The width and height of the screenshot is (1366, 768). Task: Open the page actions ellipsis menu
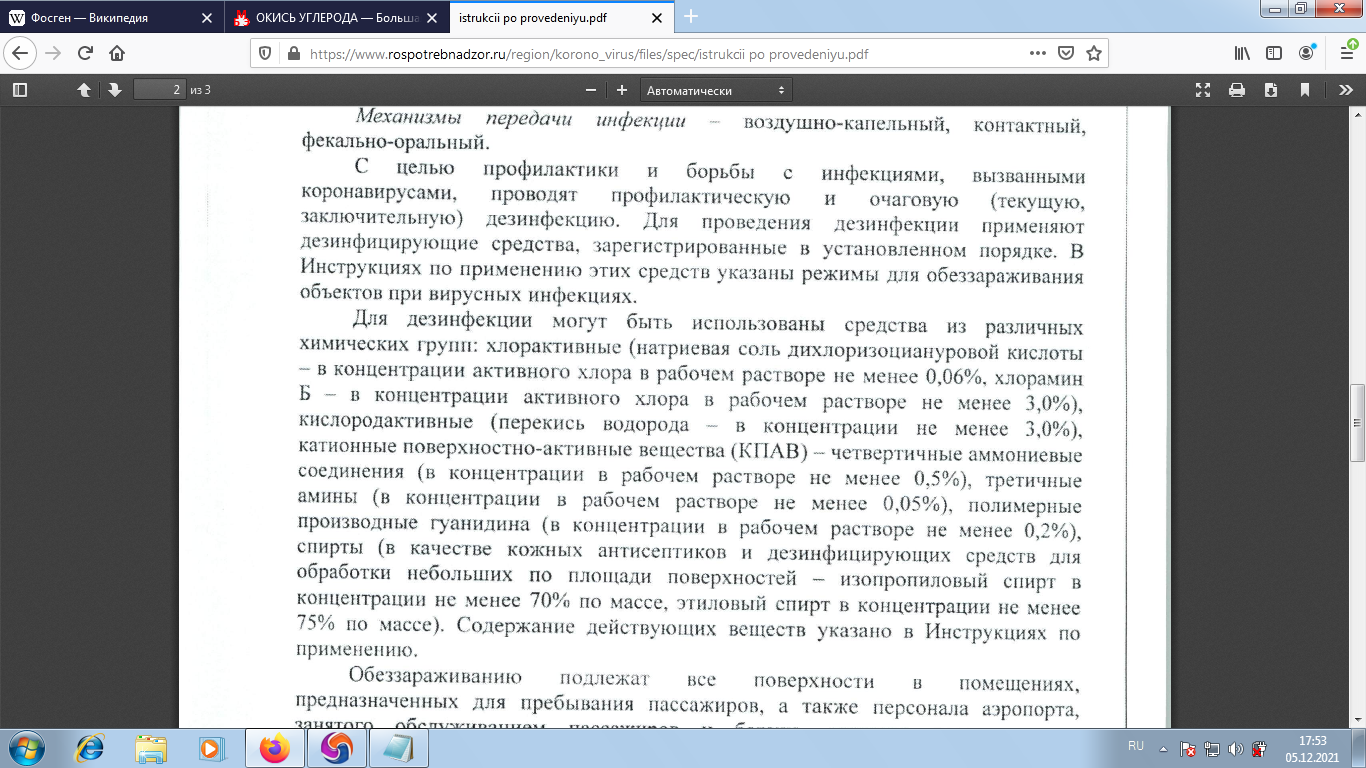click(1038, 52)
